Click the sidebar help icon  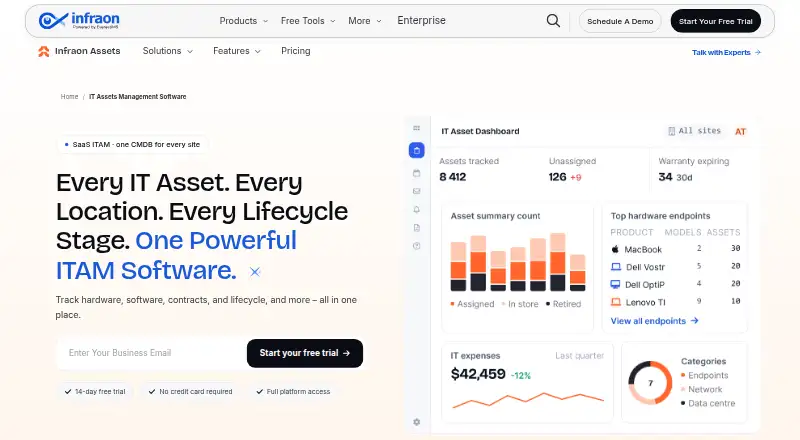point(417,246)
